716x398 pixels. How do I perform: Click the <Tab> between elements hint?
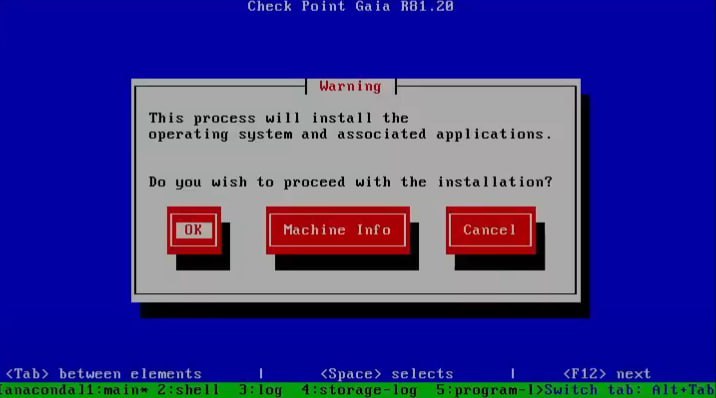click(x=104, y=374)
